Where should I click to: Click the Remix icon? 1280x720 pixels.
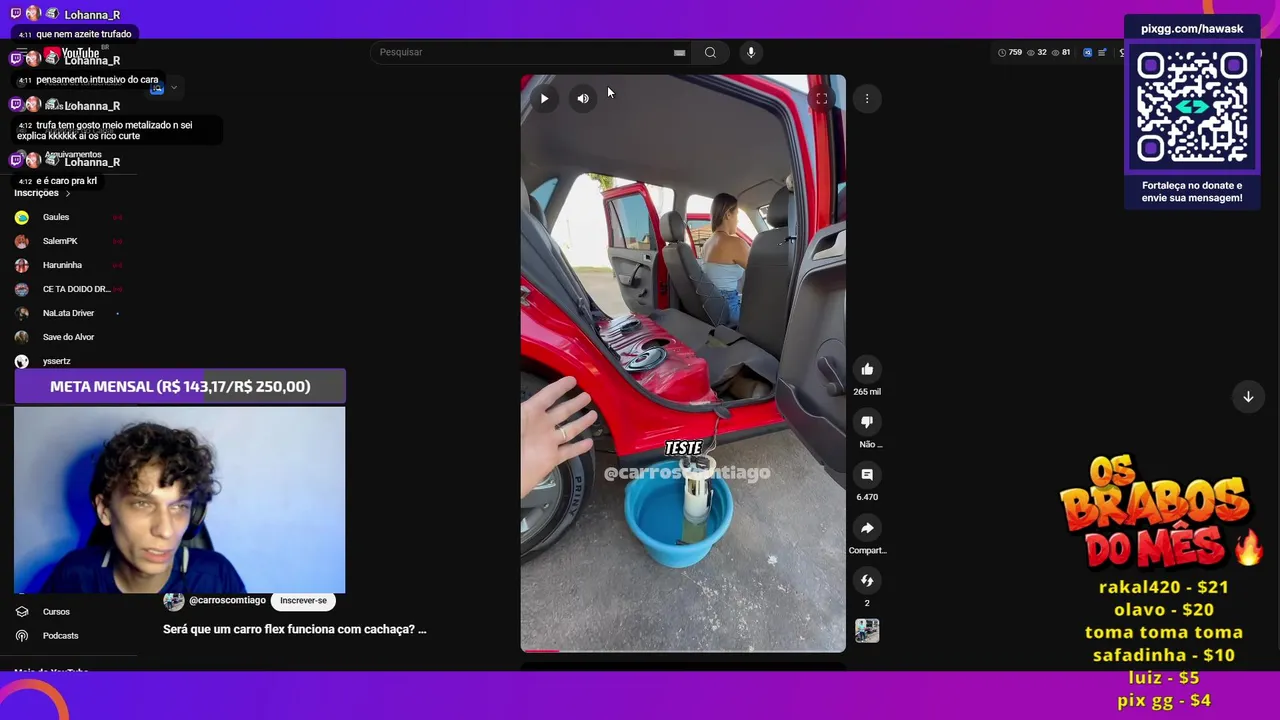[x=867, y=581]
